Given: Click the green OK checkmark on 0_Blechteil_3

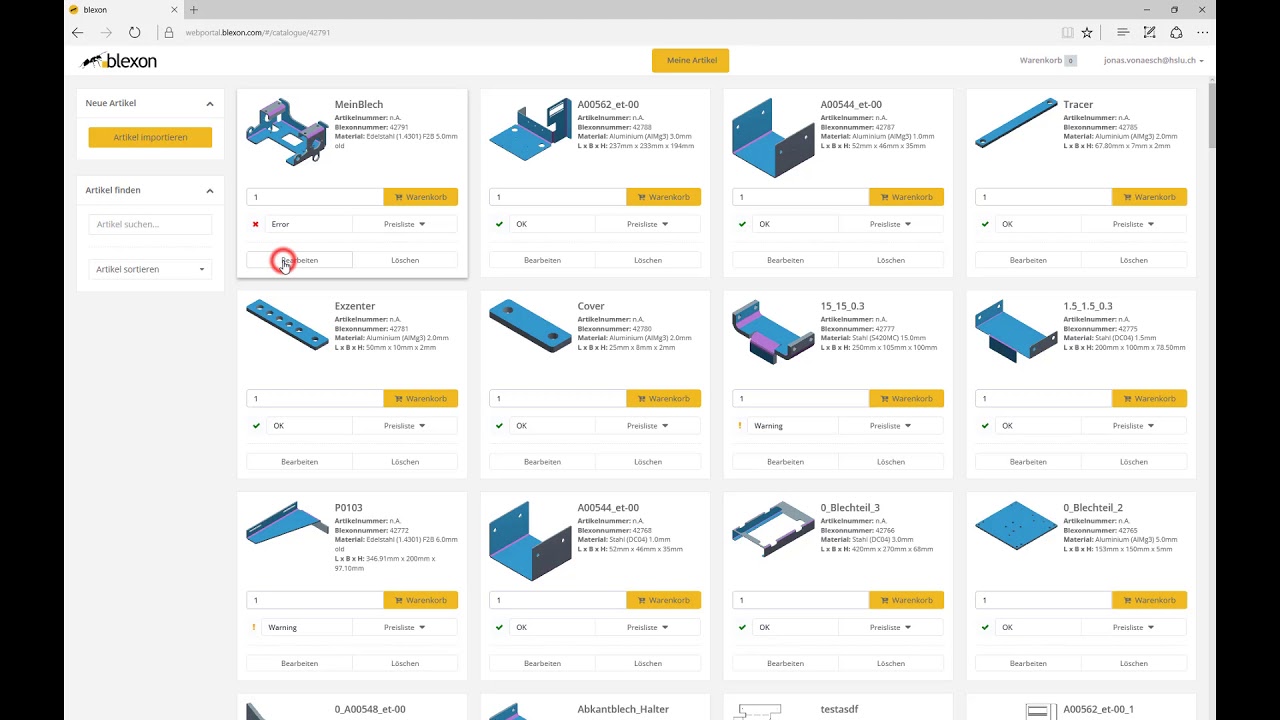Looking at the screenshot, I should [742, 628].
